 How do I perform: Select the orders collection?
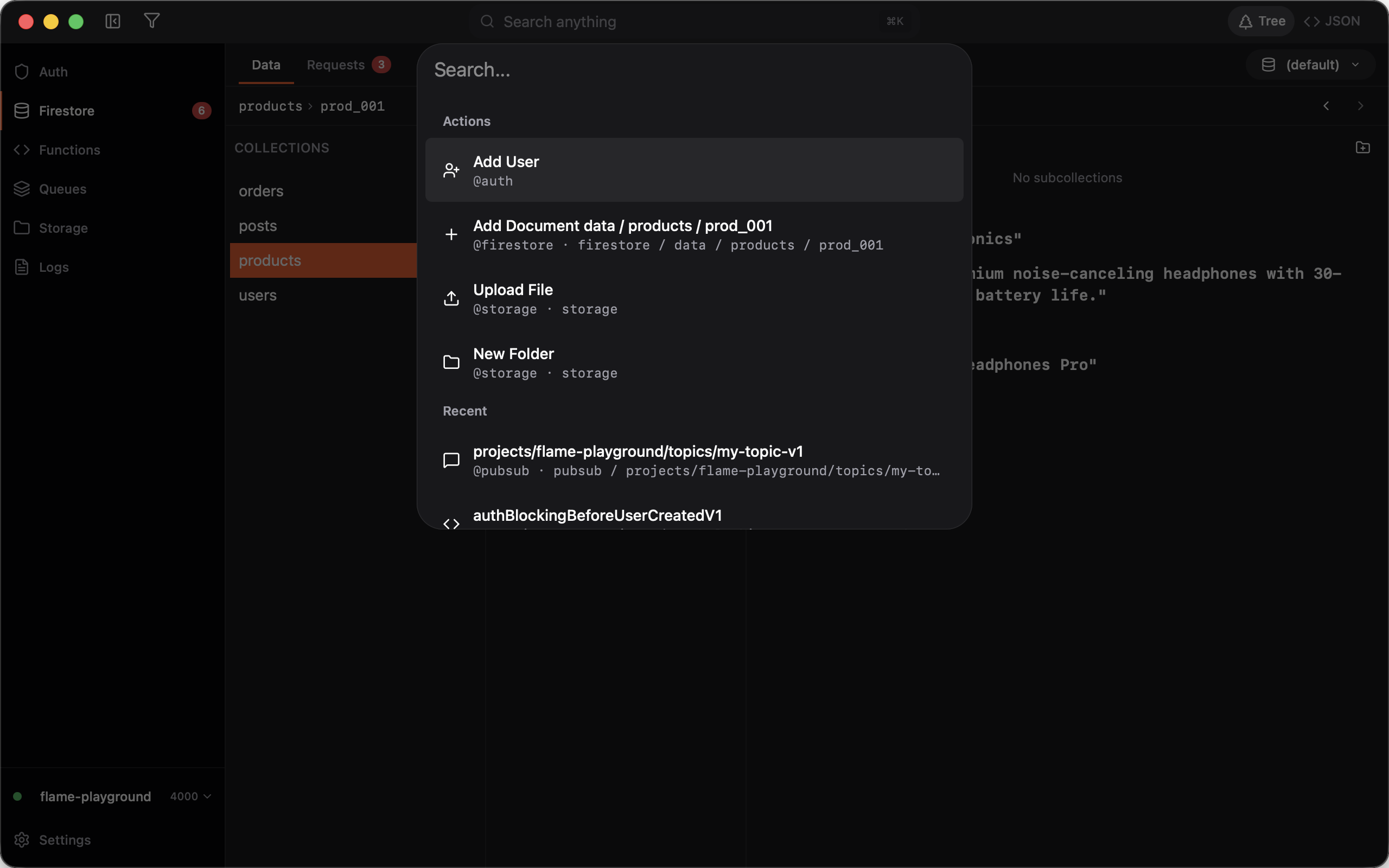[x=323, y=191]
